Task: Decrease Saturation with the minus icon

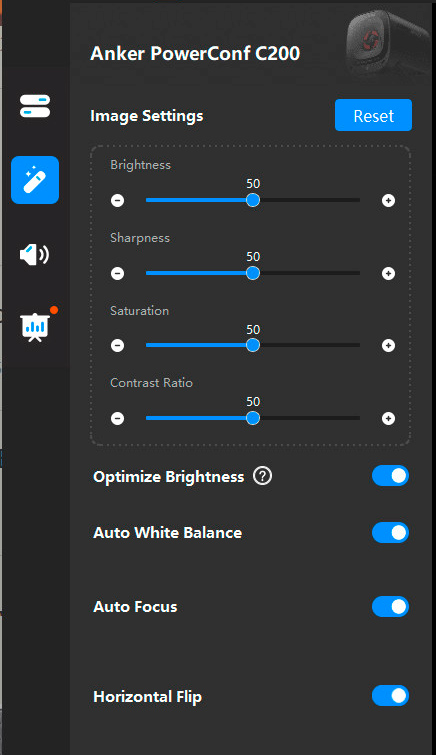Action: [118, 345]
